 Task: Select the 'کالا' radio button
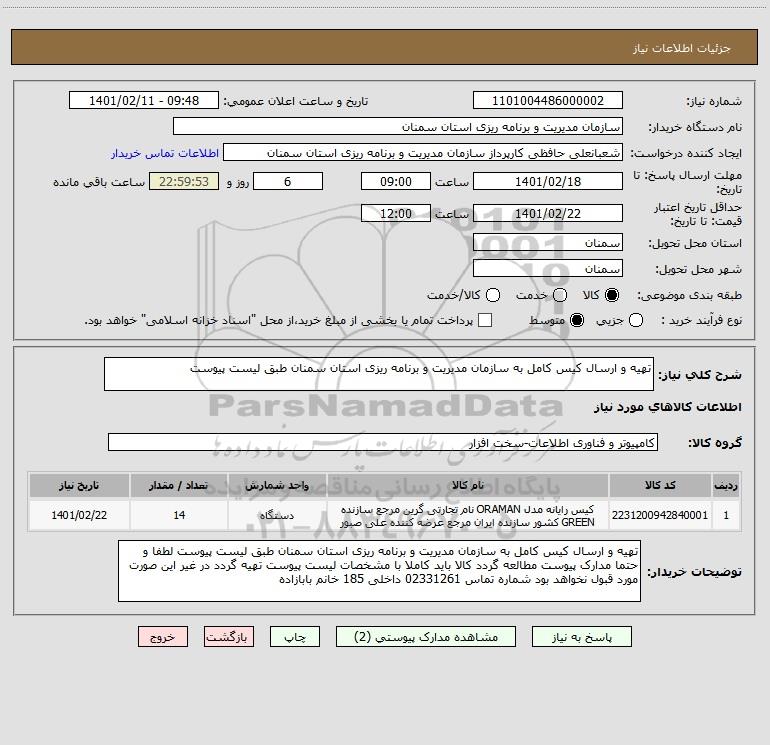(612, 295)
